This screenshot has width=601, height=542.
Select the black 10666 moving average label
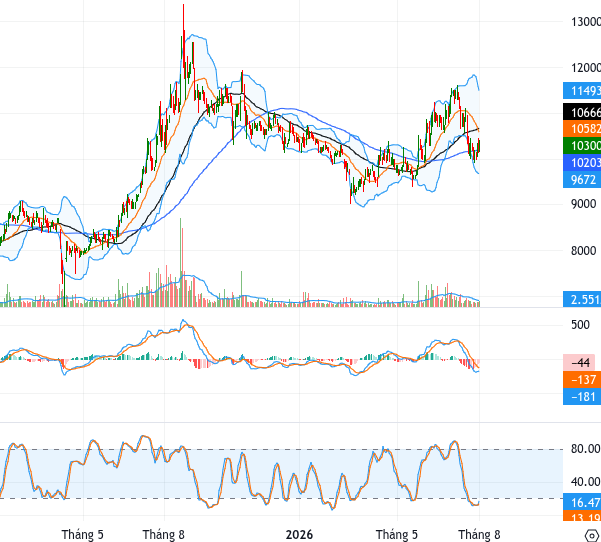582,112
